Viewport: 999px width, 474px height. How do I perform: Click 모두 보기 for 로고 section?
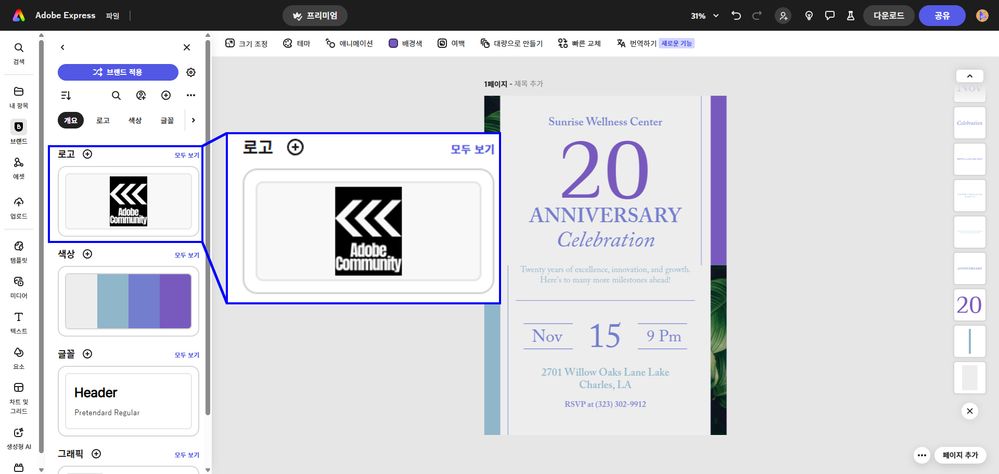pyautogui.click(x=187, y=155)
